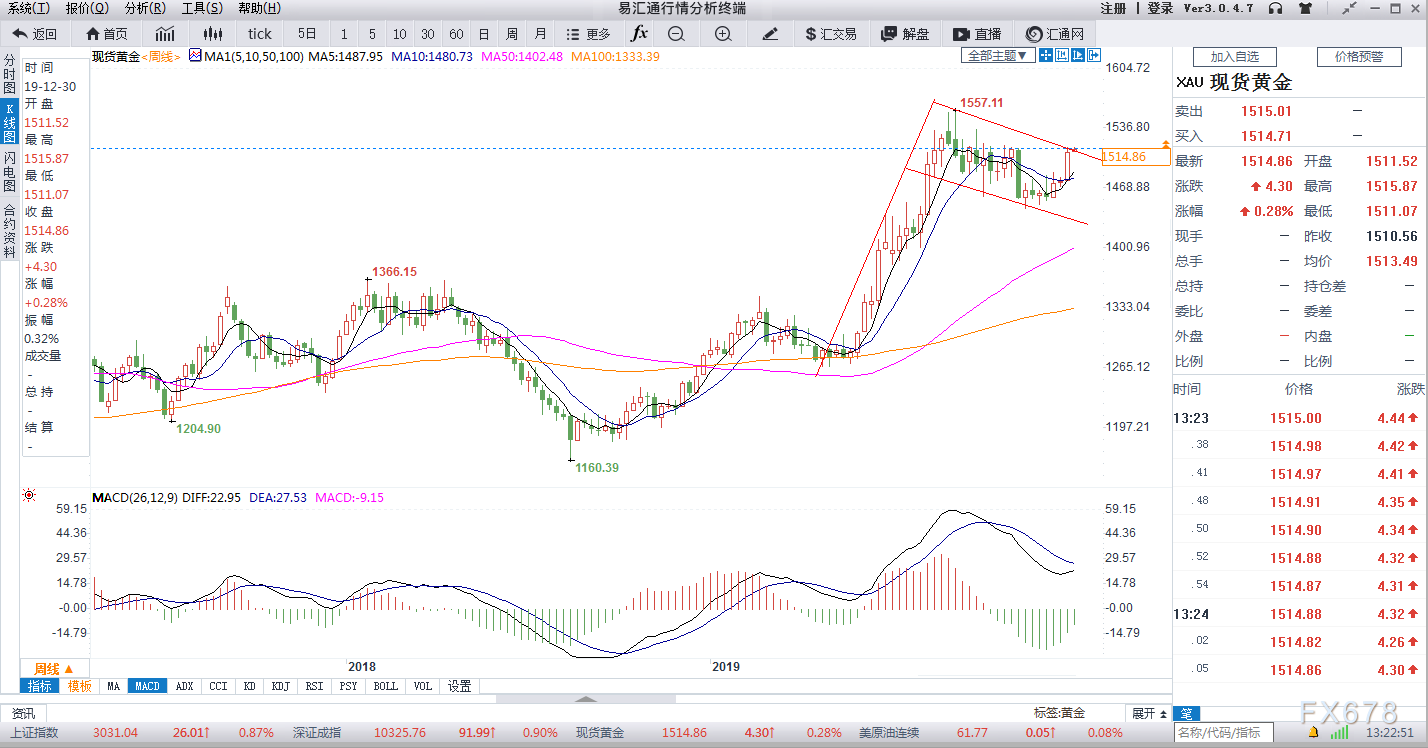Open 系统(T) menu
The image size is (1428, 748).
pos(28,8)
